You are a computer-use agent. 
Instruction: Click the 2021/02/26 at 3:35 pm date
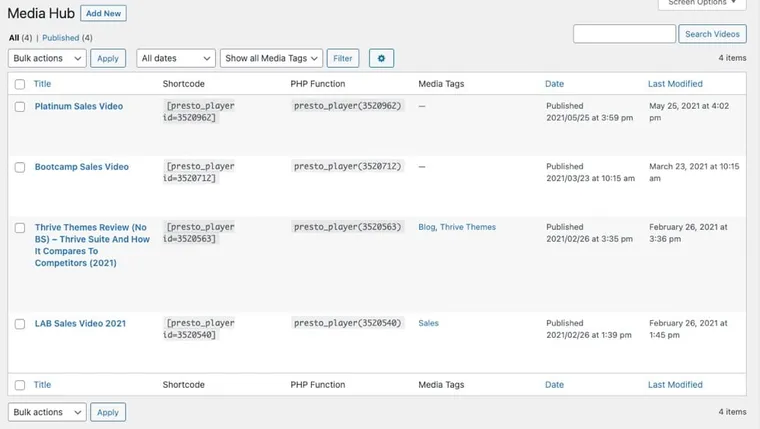point(589,239)
